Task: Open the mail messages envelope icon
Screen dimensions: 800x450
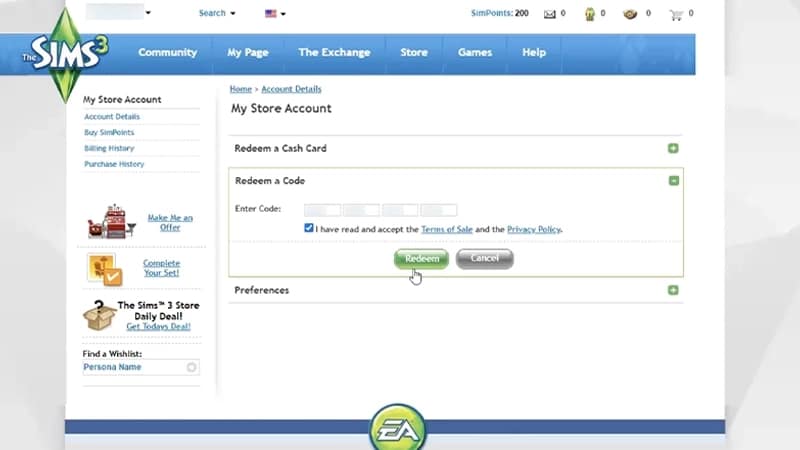Action: coord(549,14)
